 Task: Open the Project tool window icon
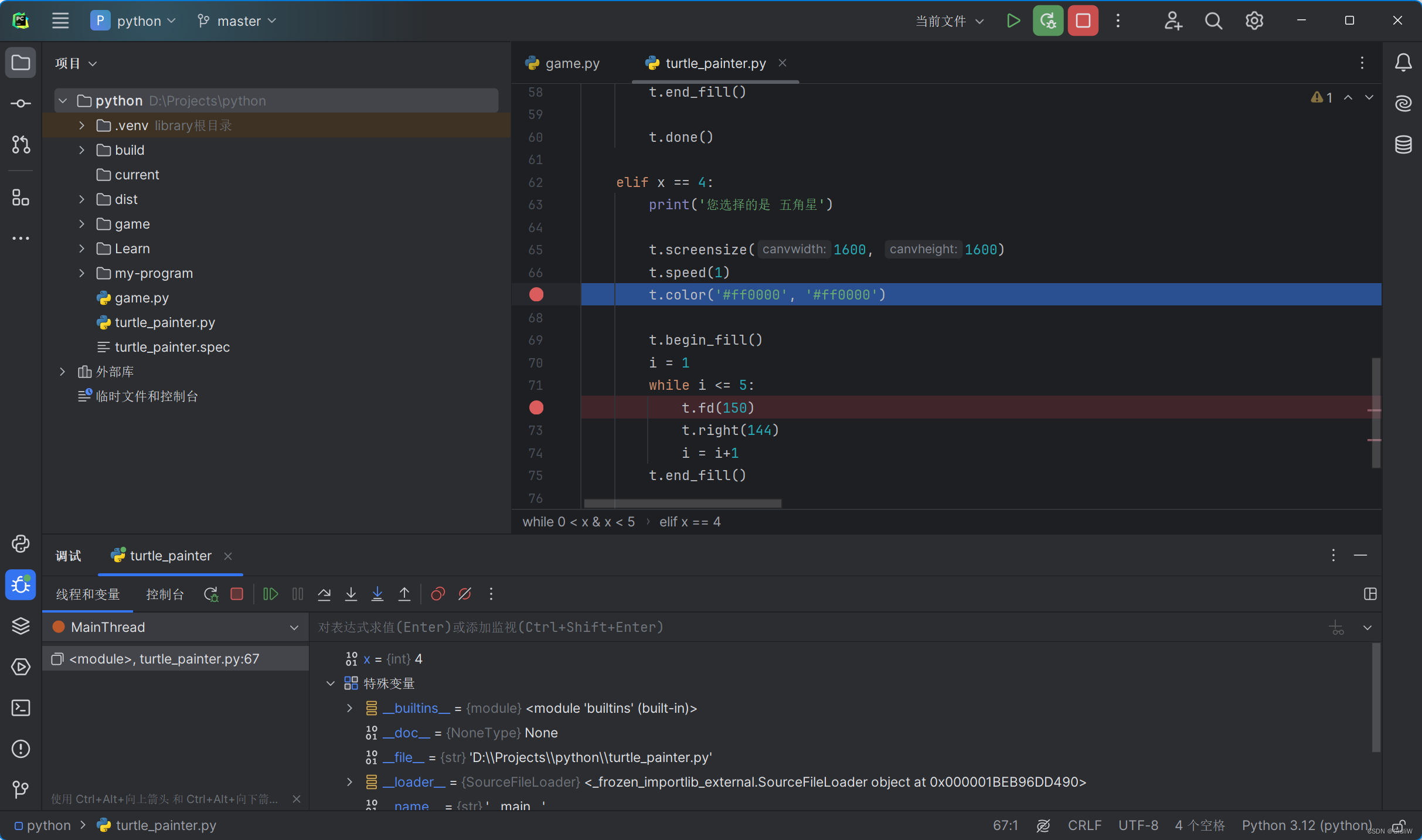point(21,62)
